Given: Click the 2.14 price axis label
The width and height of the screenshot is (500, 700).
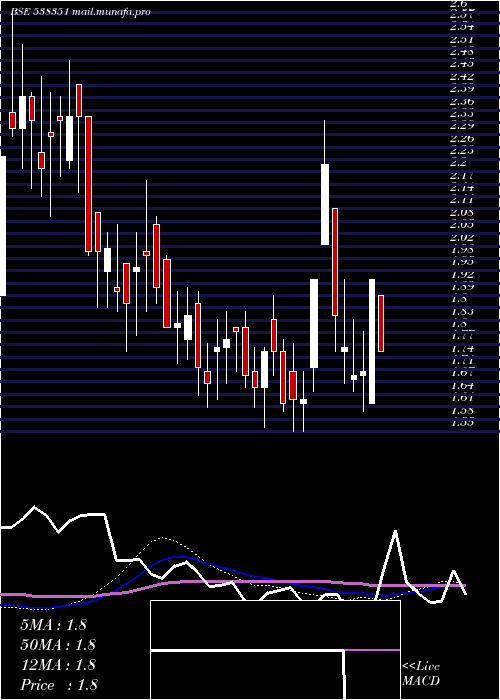Looking at the screenshot, I should click(461, 188).
